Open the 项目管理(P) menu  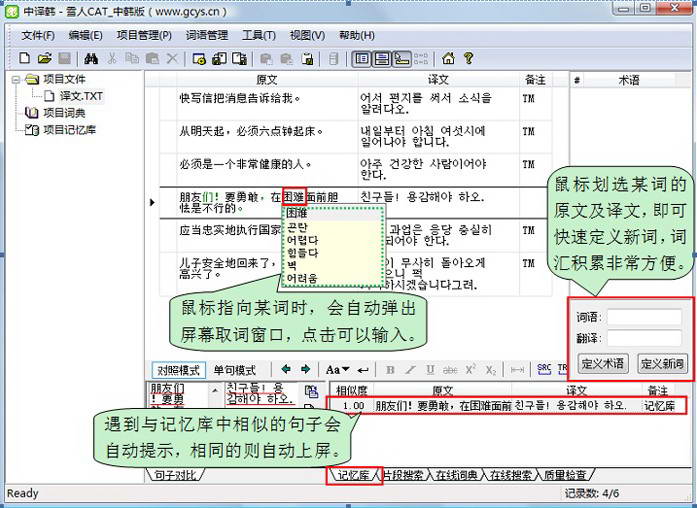pos(144,35)
